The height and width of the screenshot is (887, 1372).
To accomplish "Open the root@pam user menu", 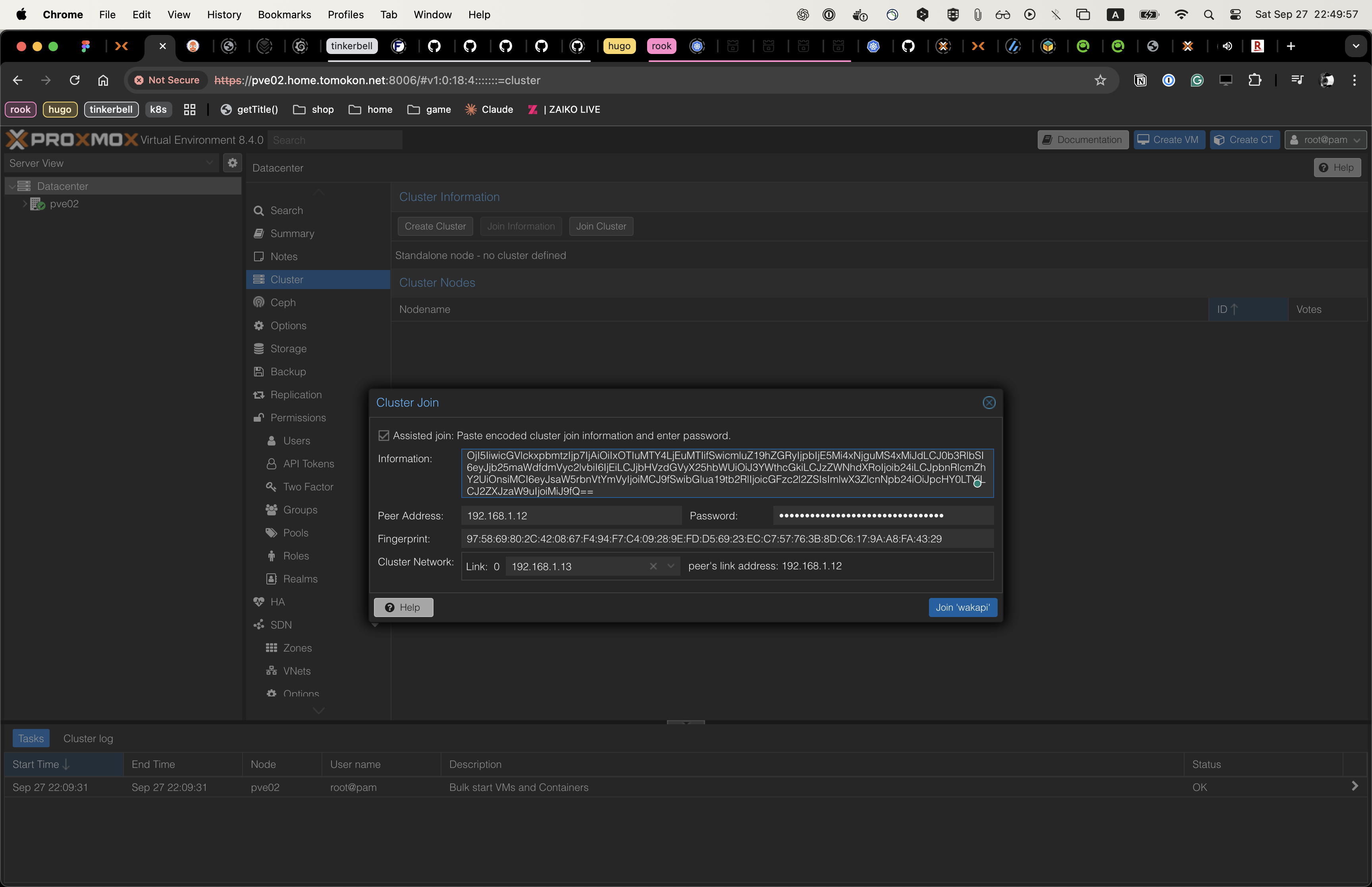I will 1325,139.
